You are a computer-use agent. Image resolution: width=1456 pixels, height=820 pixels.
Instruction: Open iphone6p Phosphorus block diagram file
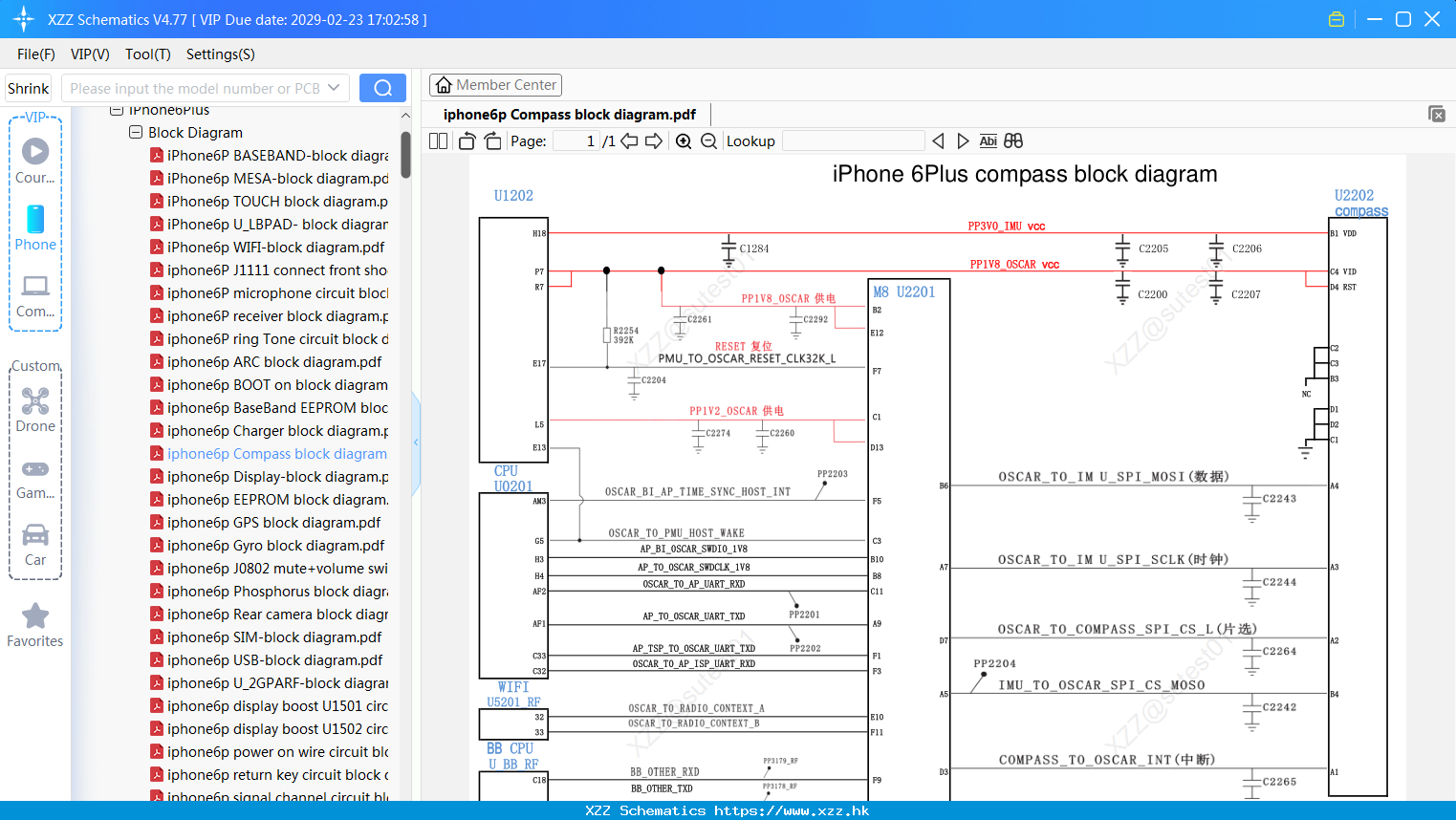coord(277,591)
